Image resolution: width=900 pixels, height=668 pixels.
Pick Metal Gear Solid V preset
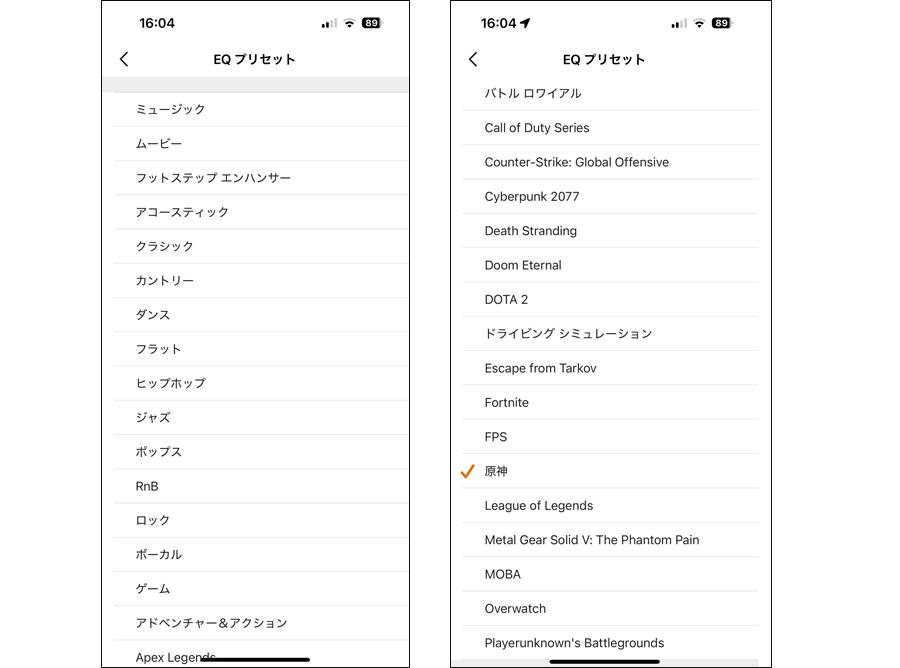[611, 539]
